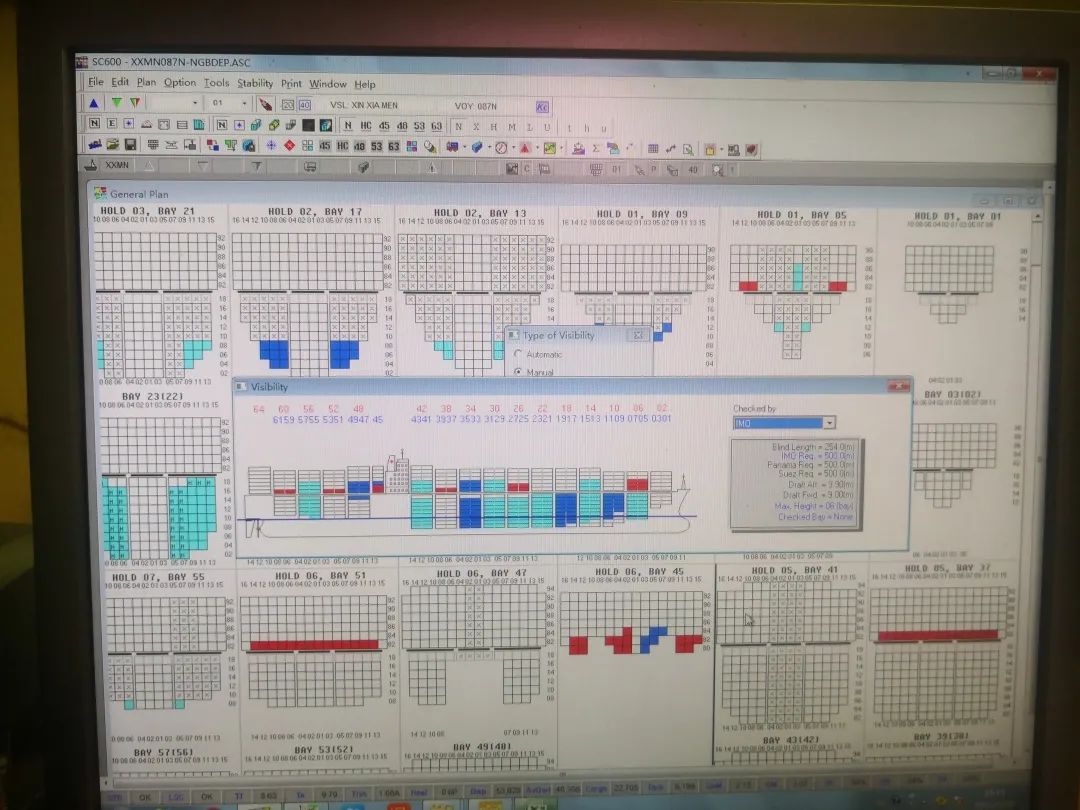Toggle the 45 button in the second toolbar row
The image size is (1080, 810).
click(384, 125)
